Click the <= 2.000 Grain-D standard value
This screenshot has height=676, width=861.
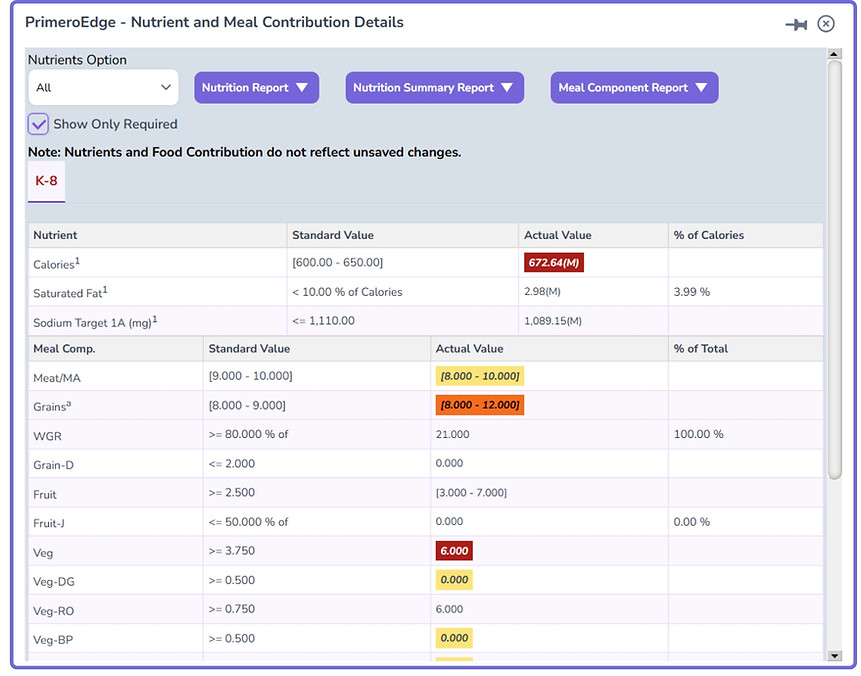[x=232, y=464]
